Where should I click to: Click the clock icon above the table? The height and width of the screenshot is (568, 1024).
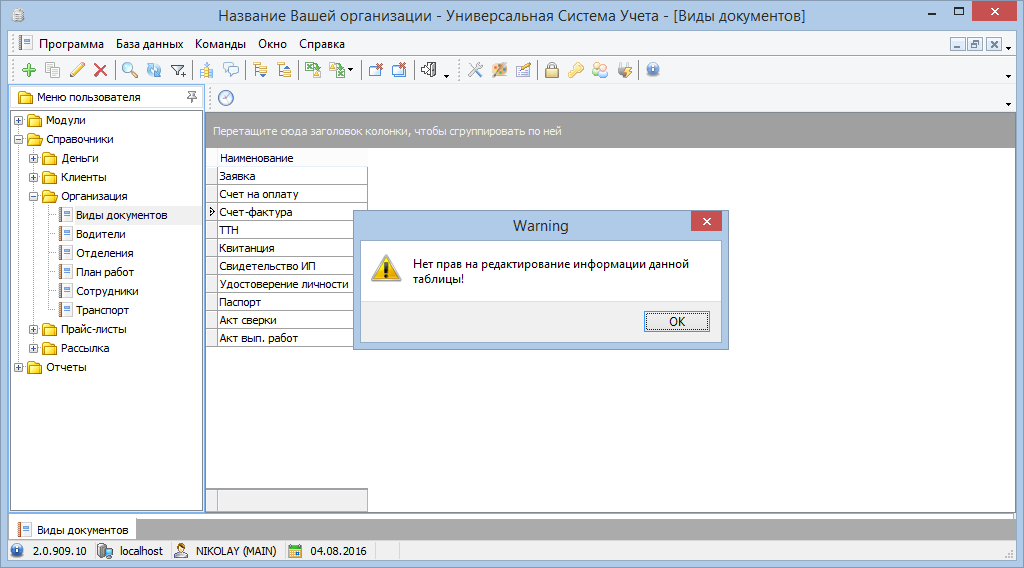point(226,97)
